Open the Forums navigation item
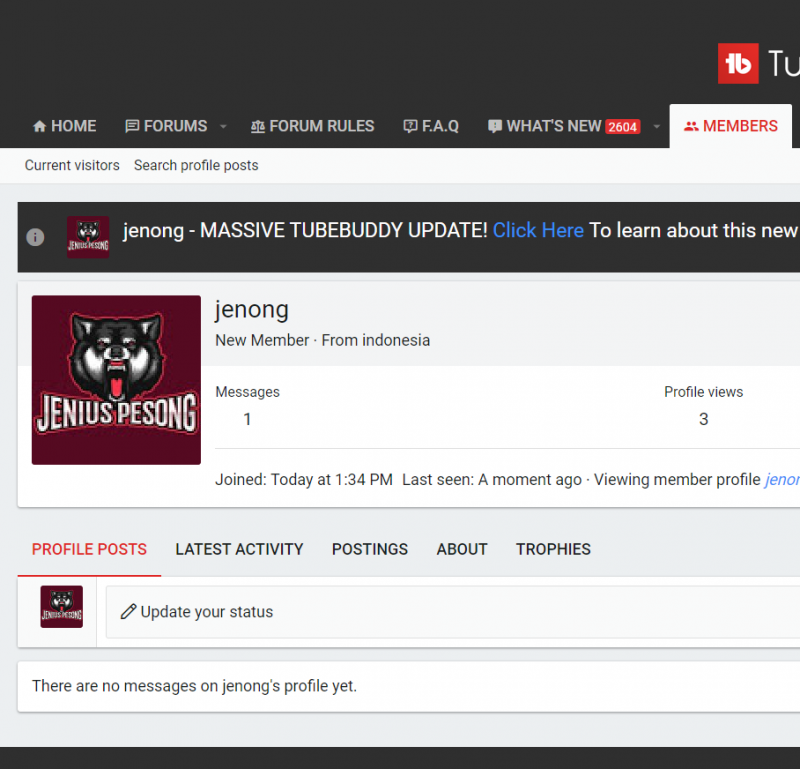The image size is (800, 769). point(166,126)
